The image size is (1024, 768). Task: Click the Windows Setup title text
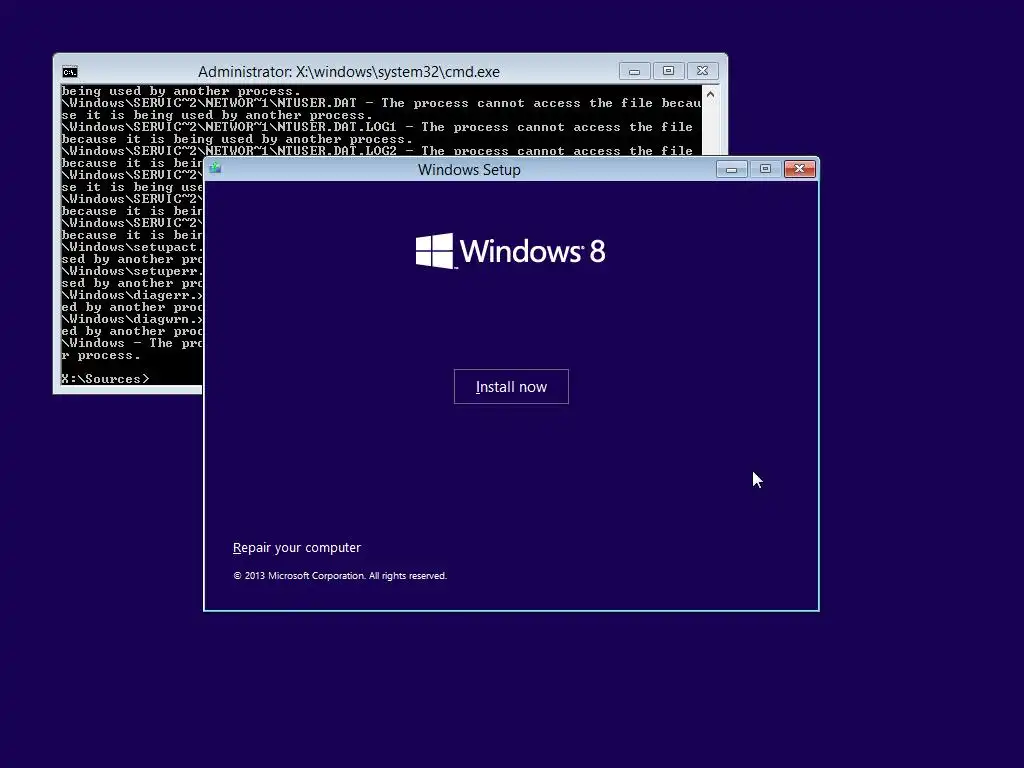click(469, 170)
